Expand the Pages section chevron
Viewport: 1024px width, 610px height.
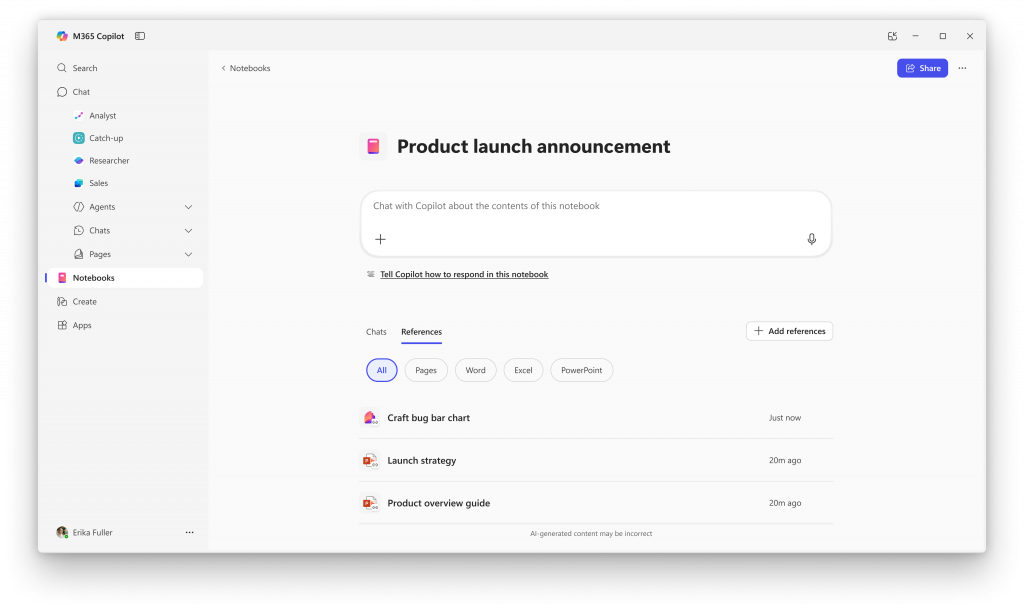coord(188,254)
